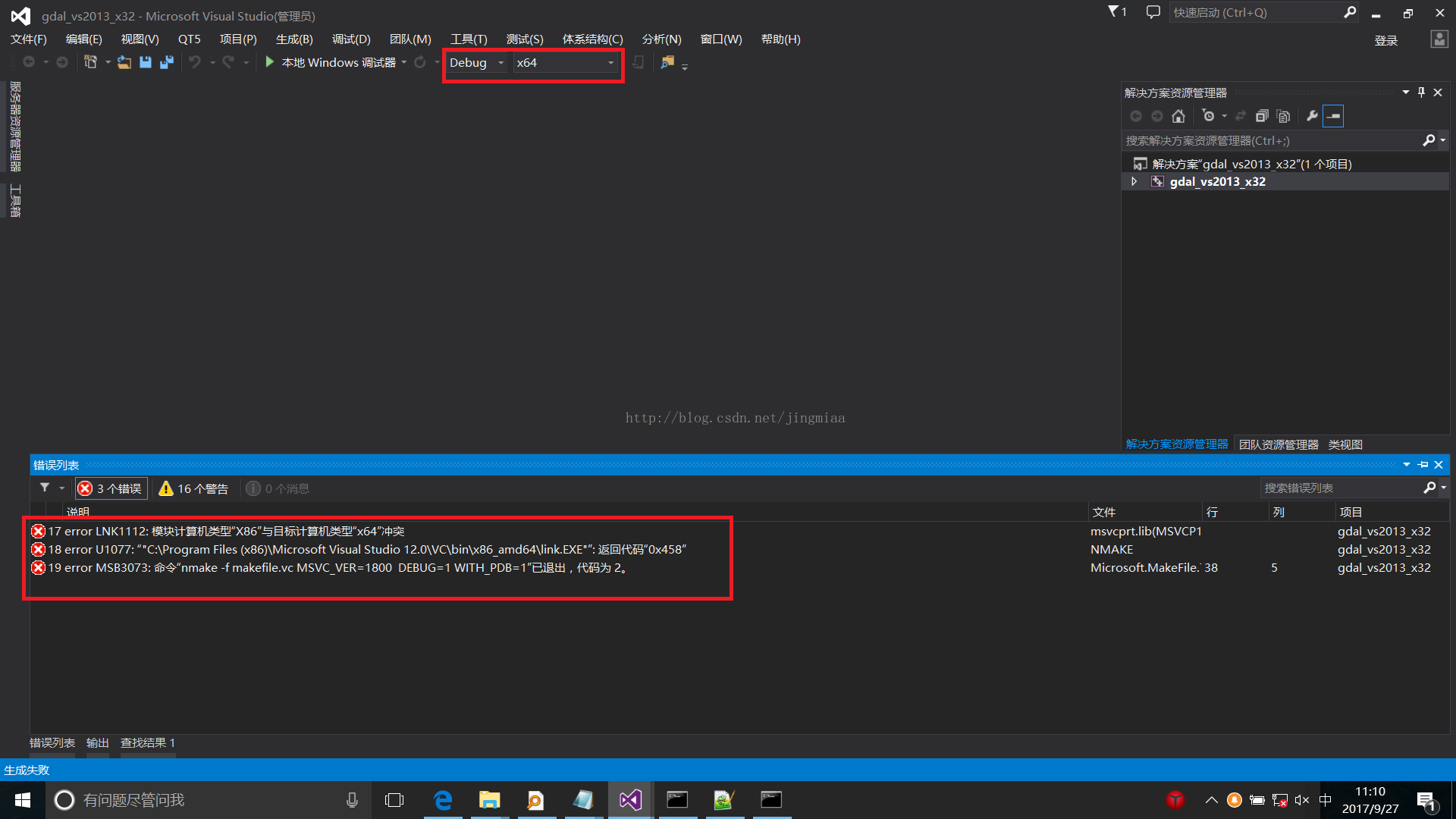This screenshot has height=819, width=1456.
Task: Toggle the 3 个错误 errors filter
Action: point(111,488)
